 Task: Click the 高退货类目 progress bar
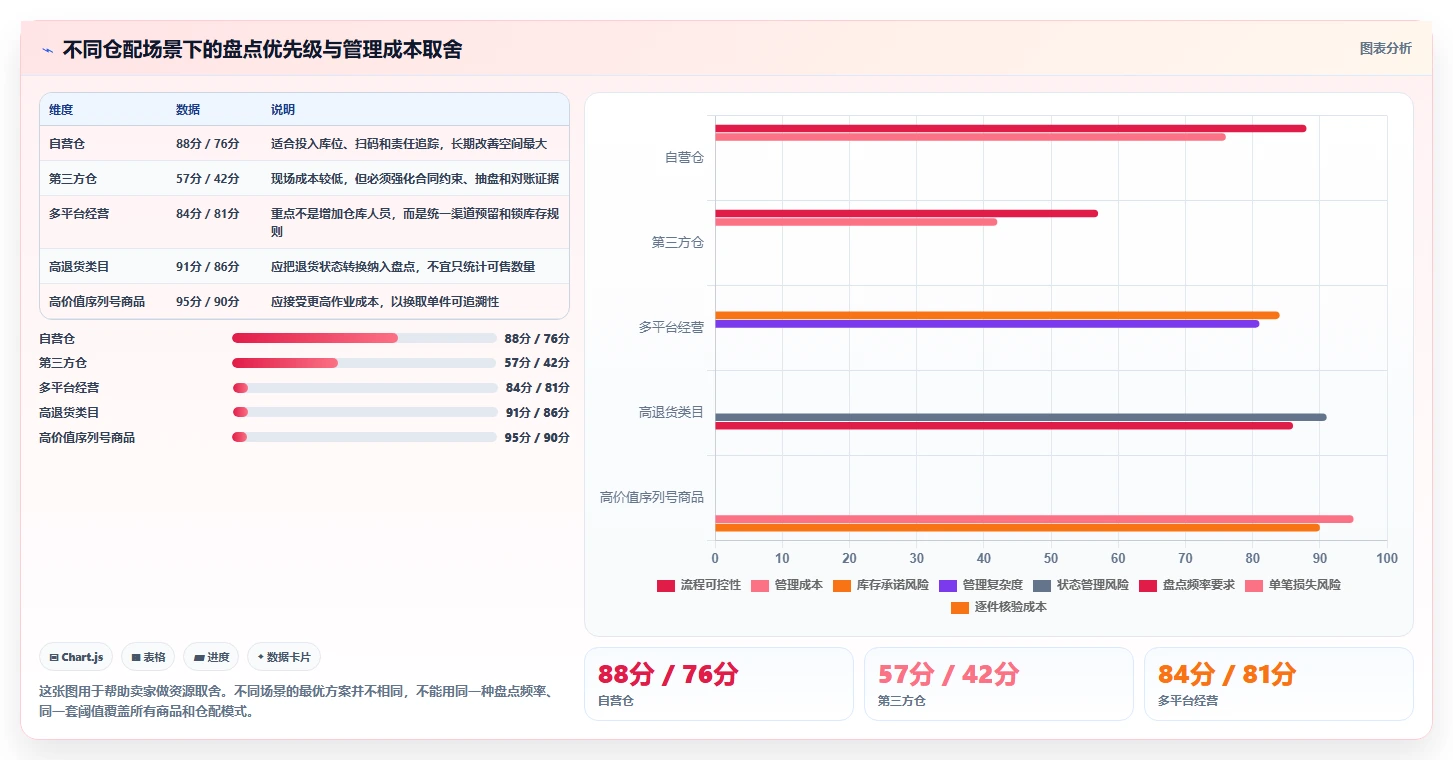click(x=364, y=412)
